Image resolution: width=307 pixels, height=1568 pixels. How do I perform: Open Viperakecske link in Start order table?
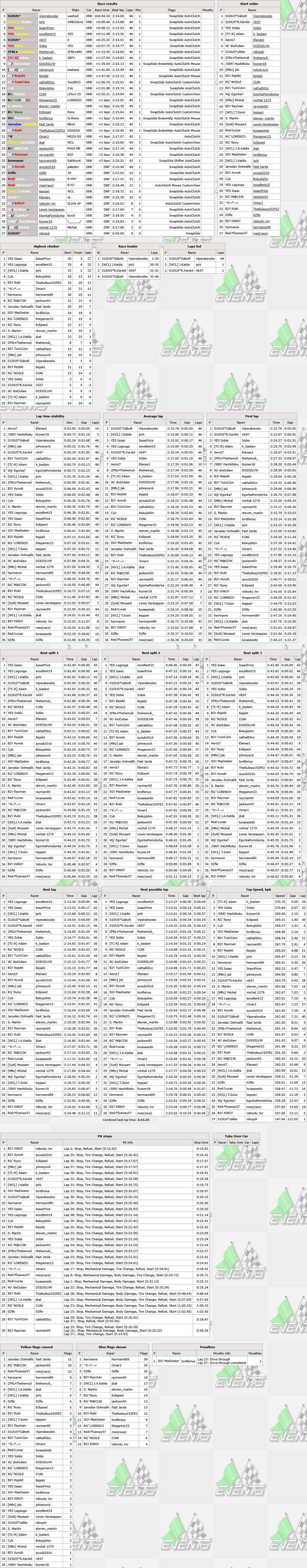tap(263, 16)
